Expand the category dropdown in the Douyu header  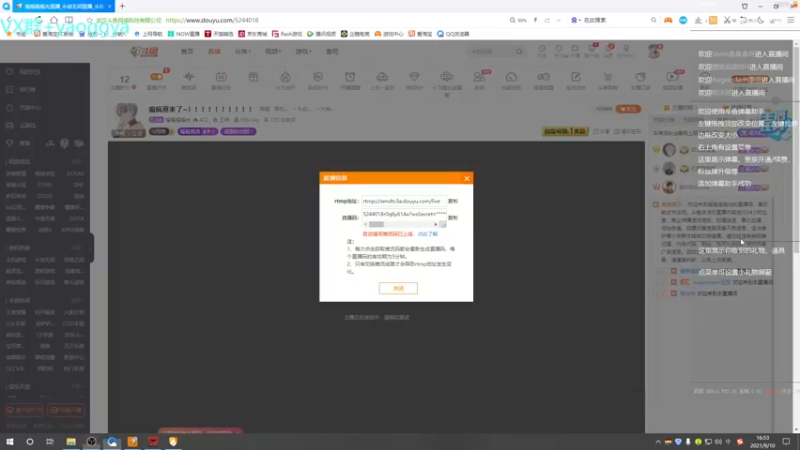(242, 52)
